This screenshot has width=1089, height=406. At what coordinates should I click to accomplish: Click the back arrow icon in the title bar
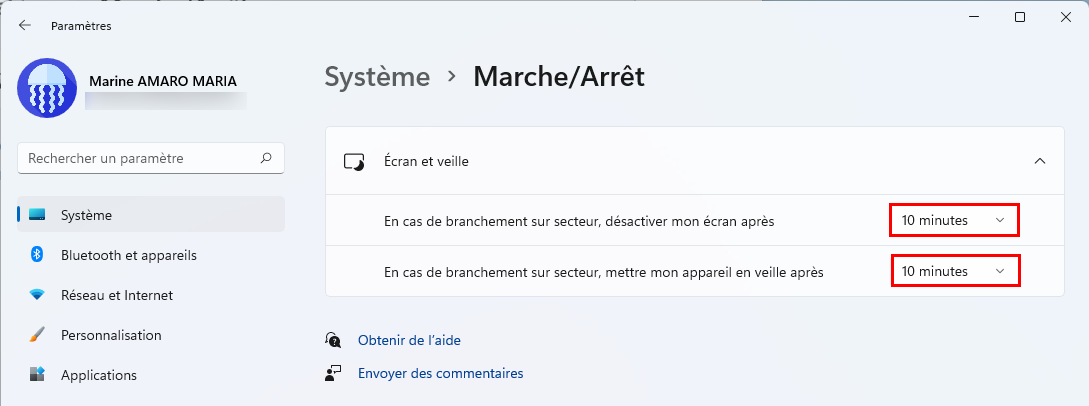(x=25, y=26)
